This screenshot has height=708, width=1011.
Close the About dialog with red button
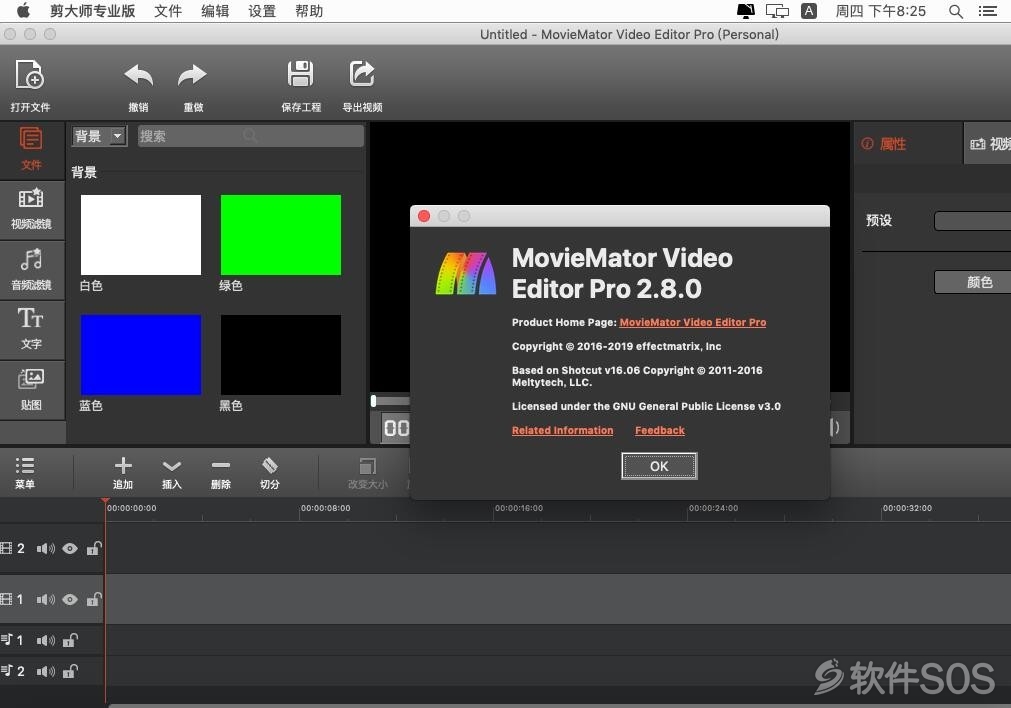[x=424, y=216]
